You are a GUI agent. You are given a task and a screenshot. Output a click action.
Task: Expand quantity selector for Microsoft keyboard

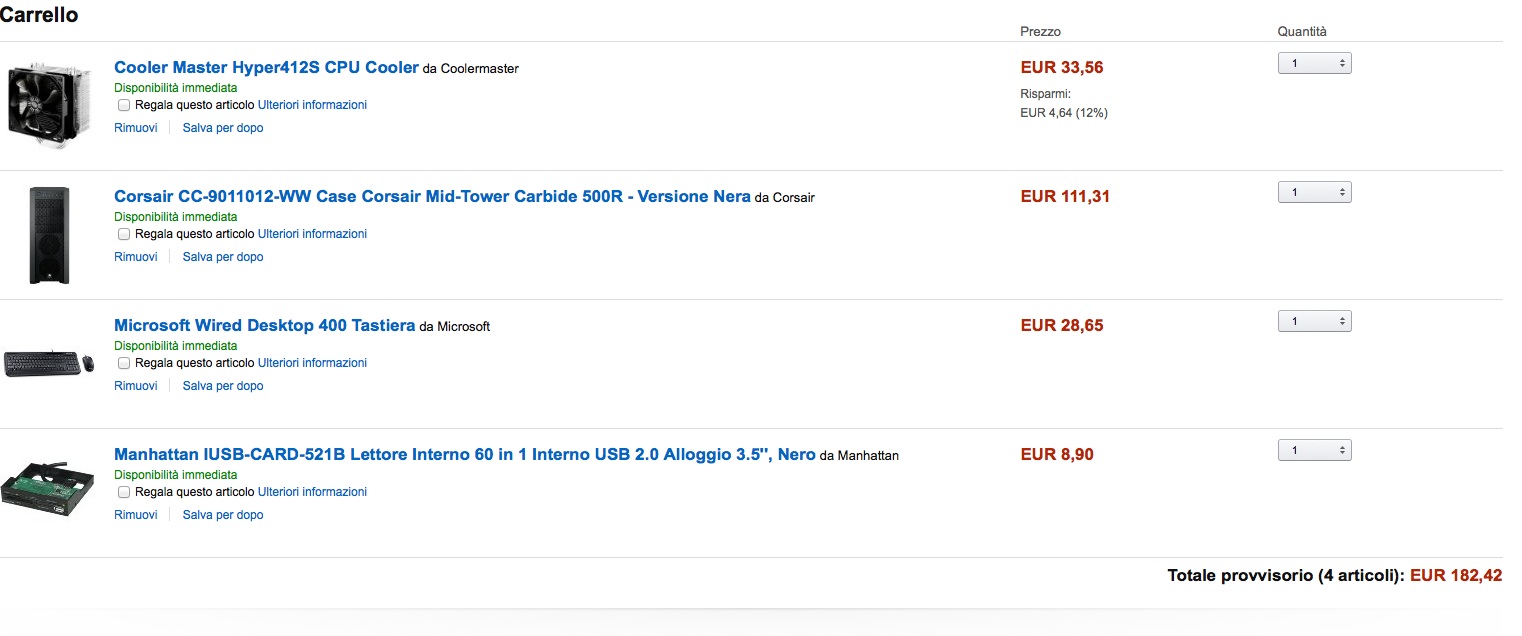(x=1314, y=322)
